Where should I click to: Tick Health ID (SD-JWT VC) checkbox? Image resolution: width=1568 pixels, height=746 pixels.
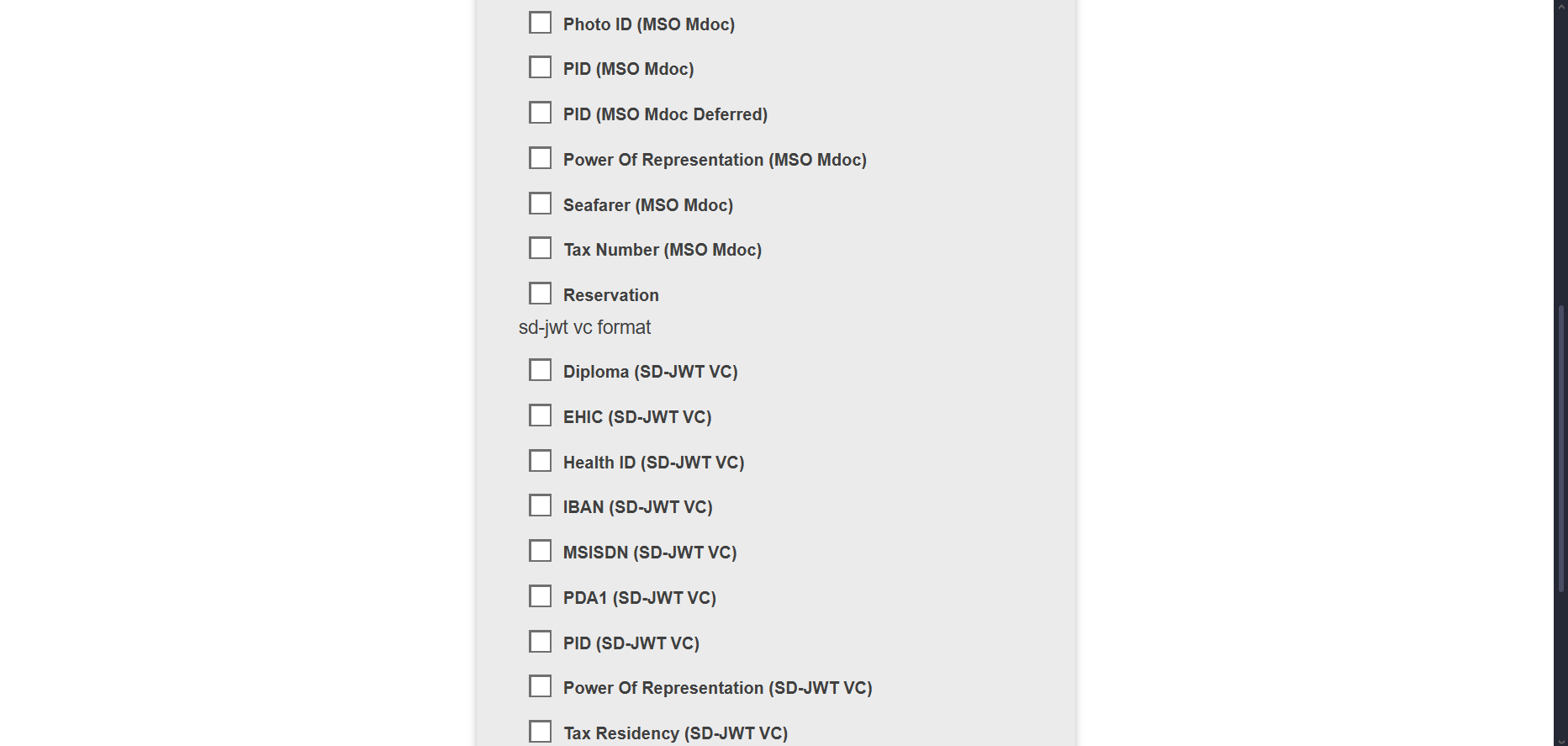(x=540, y=461)
